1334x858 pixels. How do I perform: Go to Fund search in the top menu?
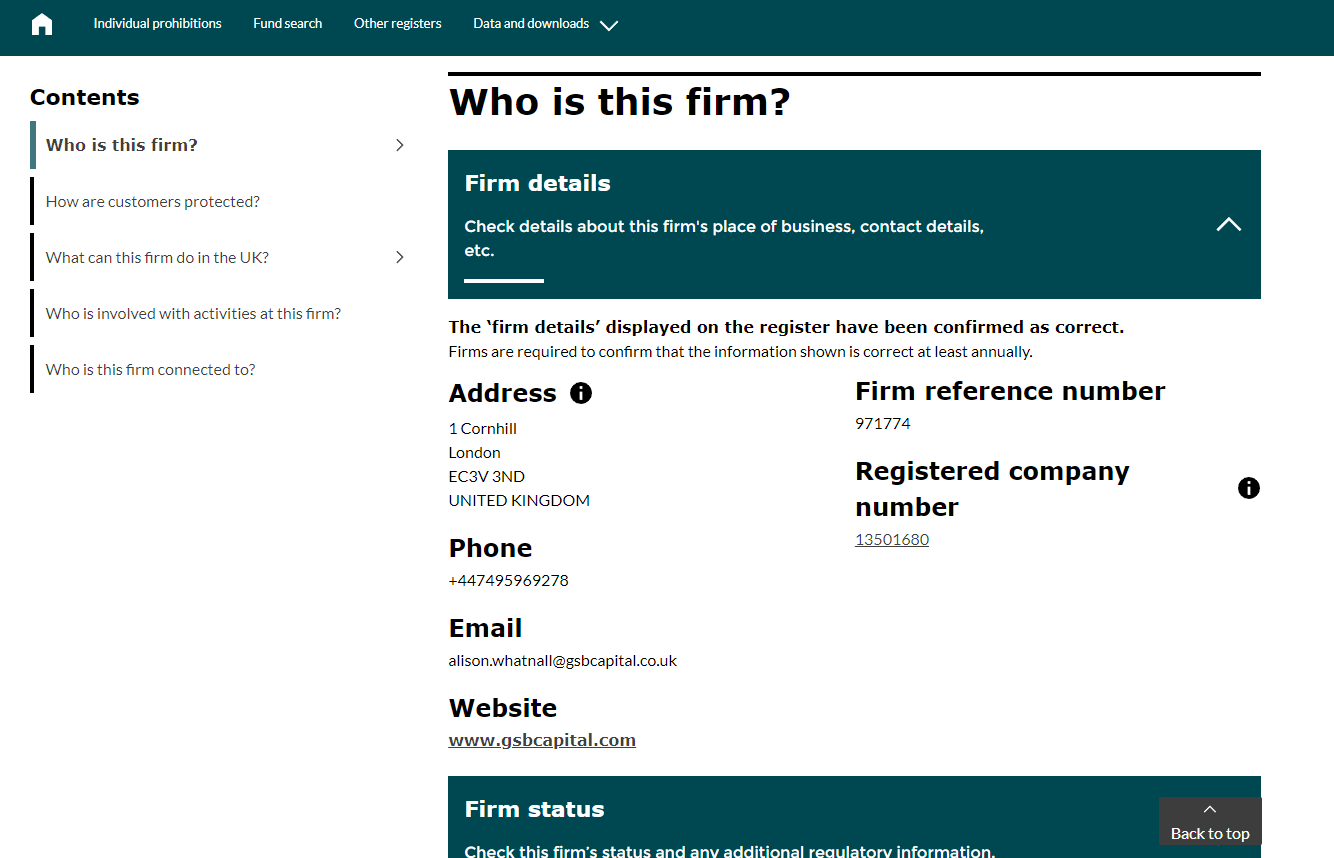click(x=287, y=24)
